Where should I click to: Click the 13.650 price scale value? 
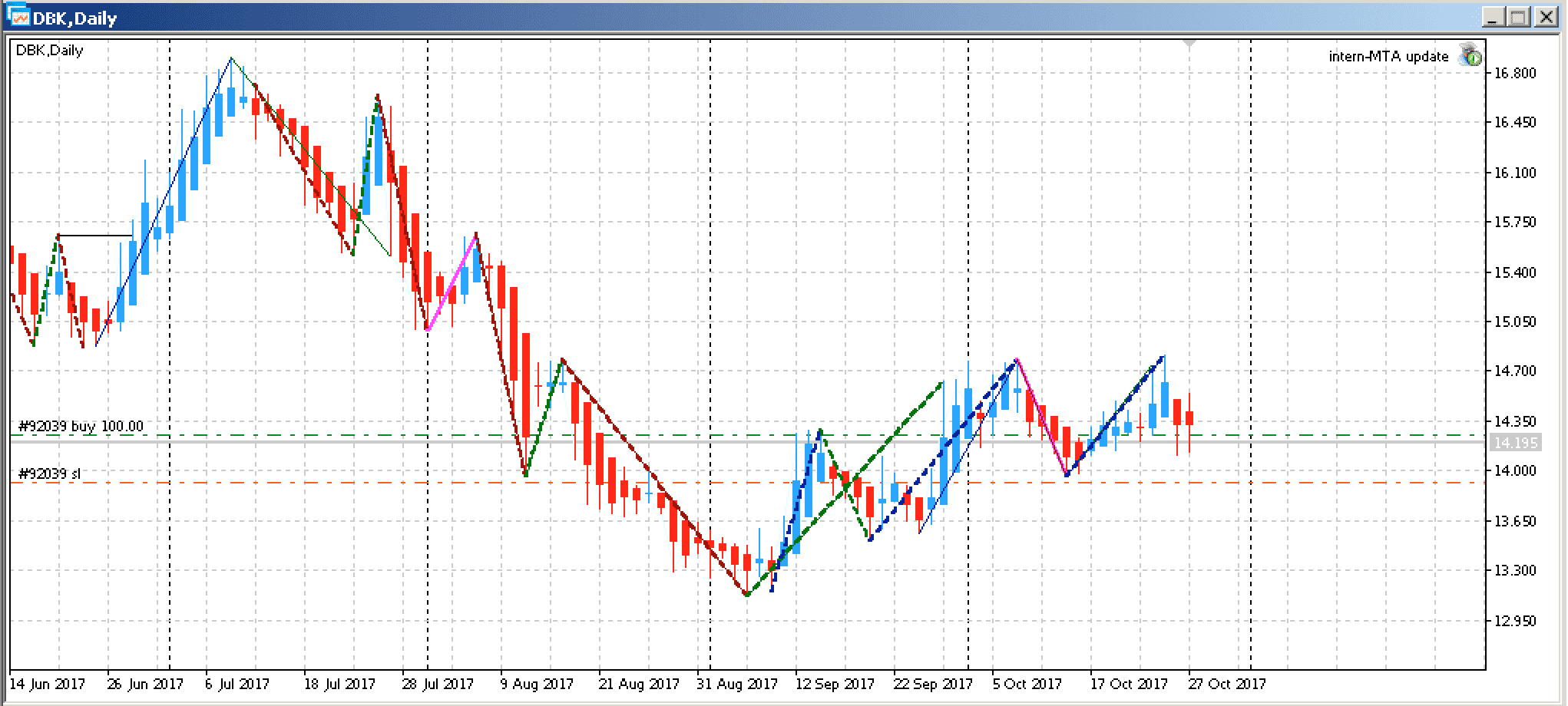click(x=1515, y=522)
